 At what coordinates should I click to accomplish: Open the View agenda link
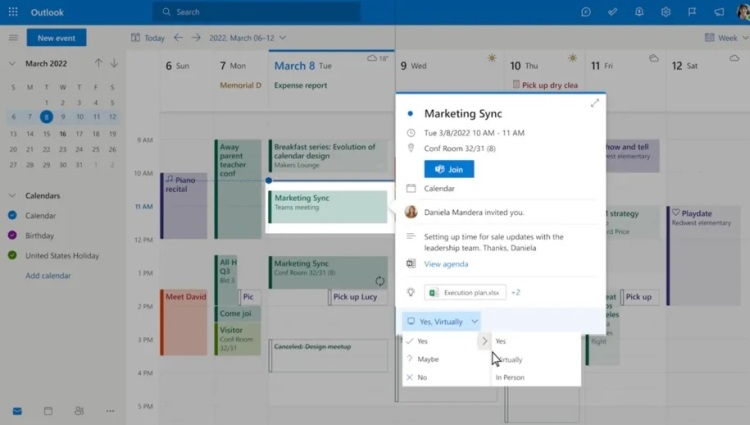click(x=446, y=264)
